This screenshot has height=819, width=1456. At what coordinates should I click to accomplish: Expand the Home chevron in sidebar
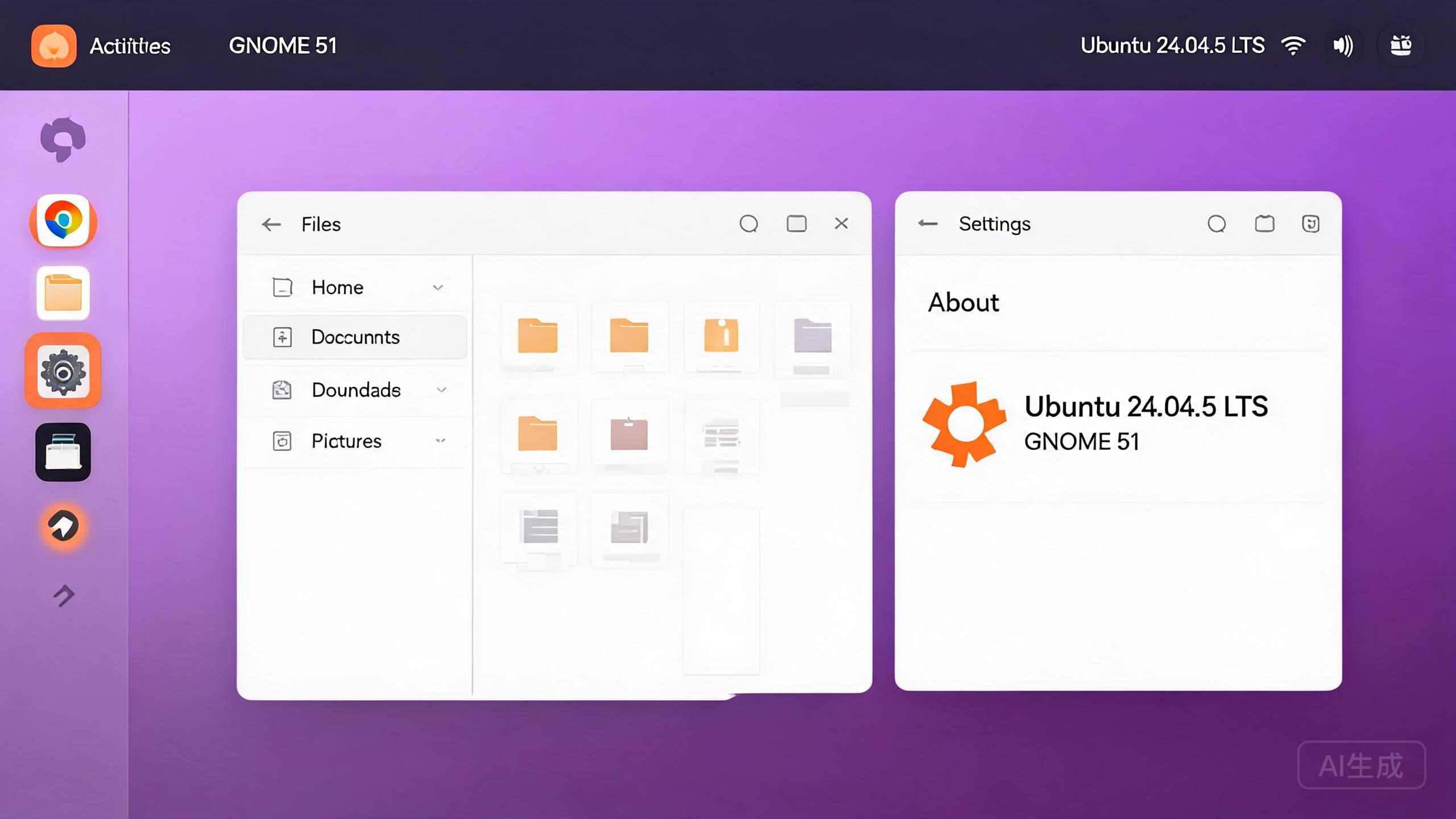tap(438, 288)
